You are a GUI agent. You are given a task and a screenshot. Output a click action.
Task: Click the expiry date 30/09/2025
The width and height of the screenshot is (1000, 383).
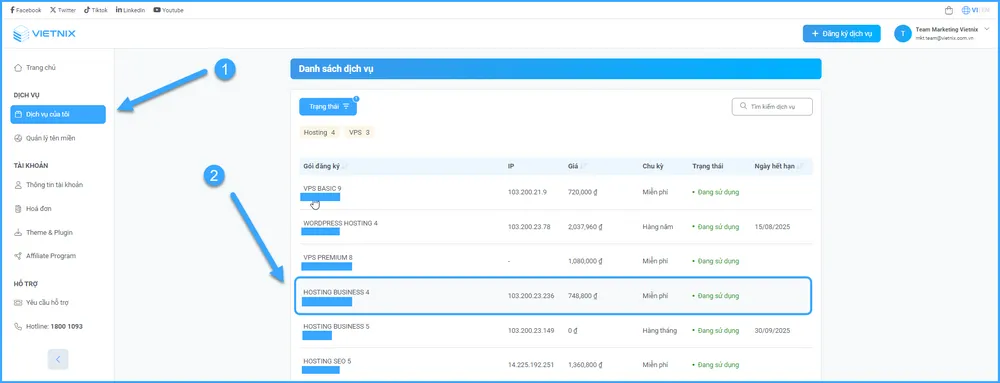(772, 331)
